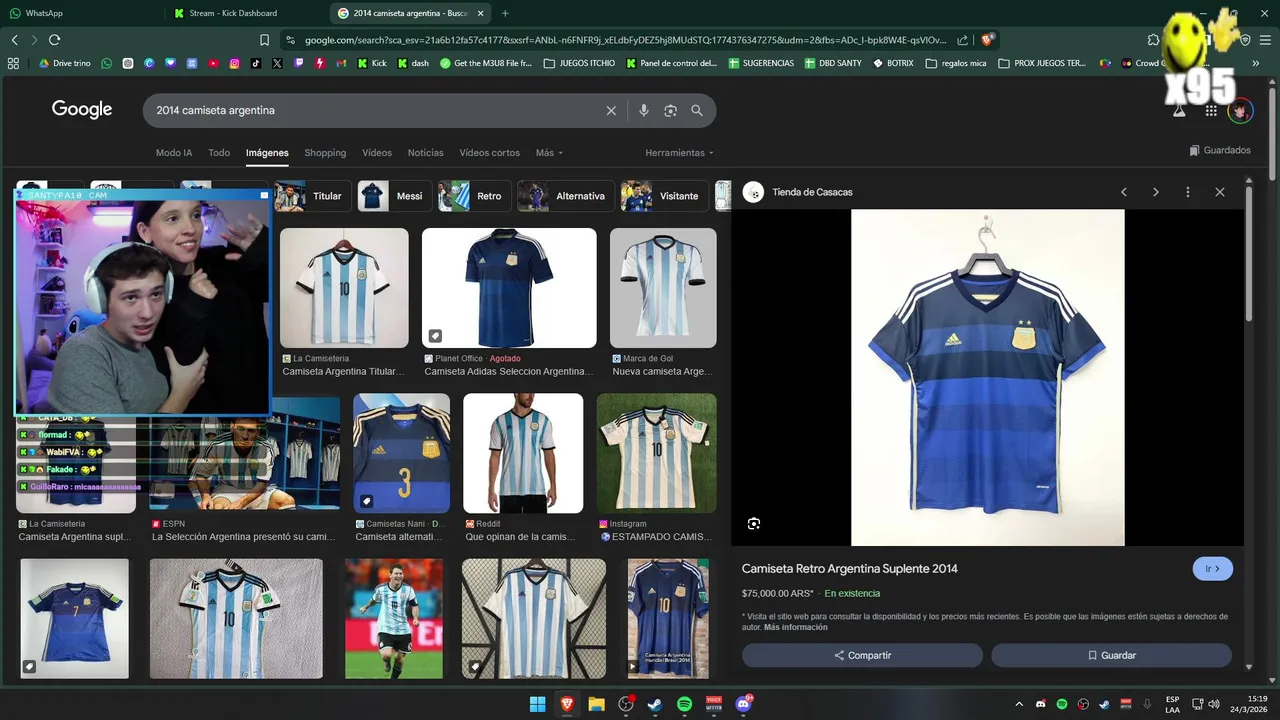The width and height of the screenshot is (1280, 720).
Task: Open Drive trino bookmark
Action: (64, 63)
